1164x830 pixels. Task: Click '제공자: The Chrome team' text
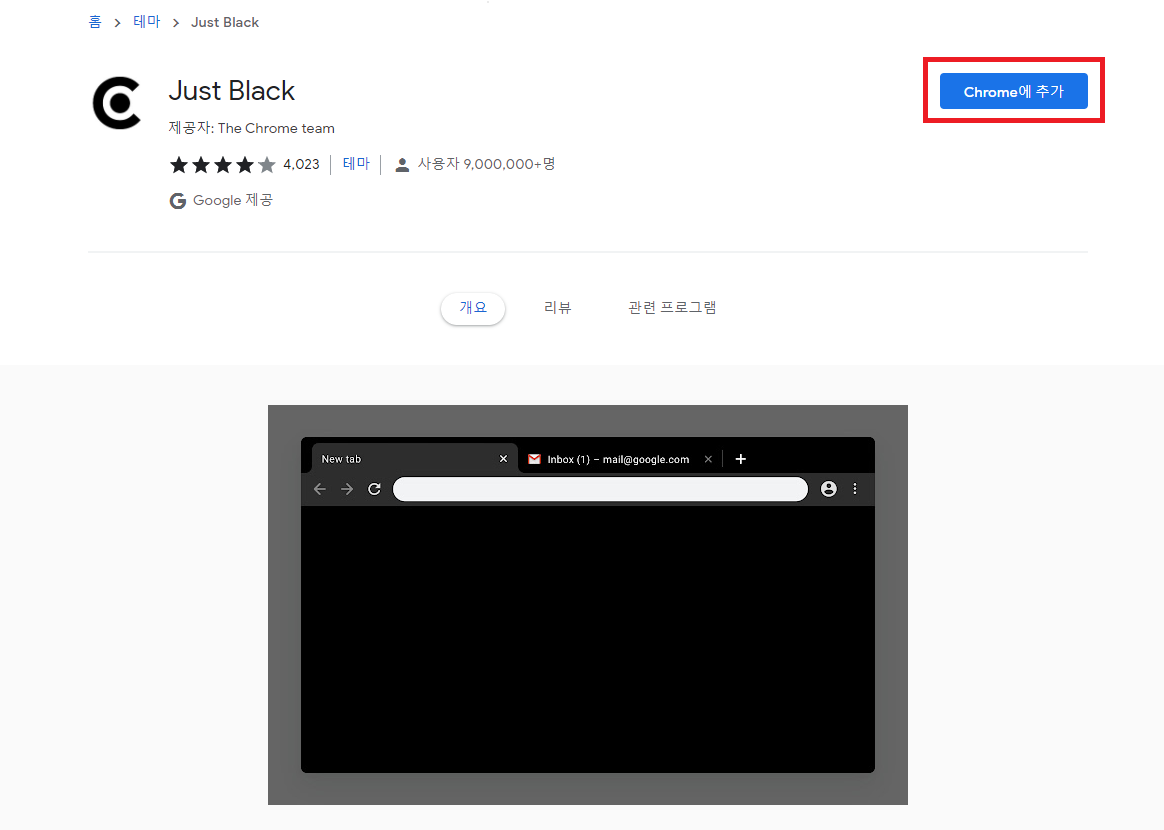[252, 128]
